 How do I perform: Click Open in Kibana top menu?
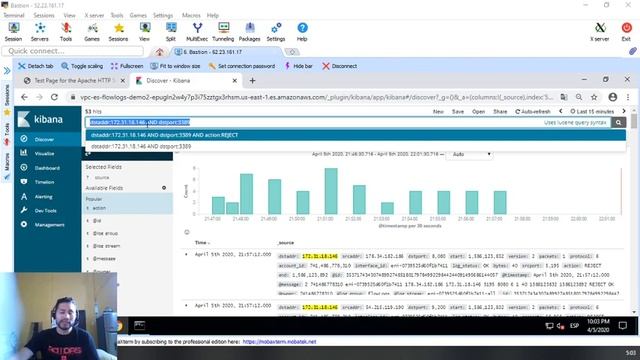click(478, 111)
